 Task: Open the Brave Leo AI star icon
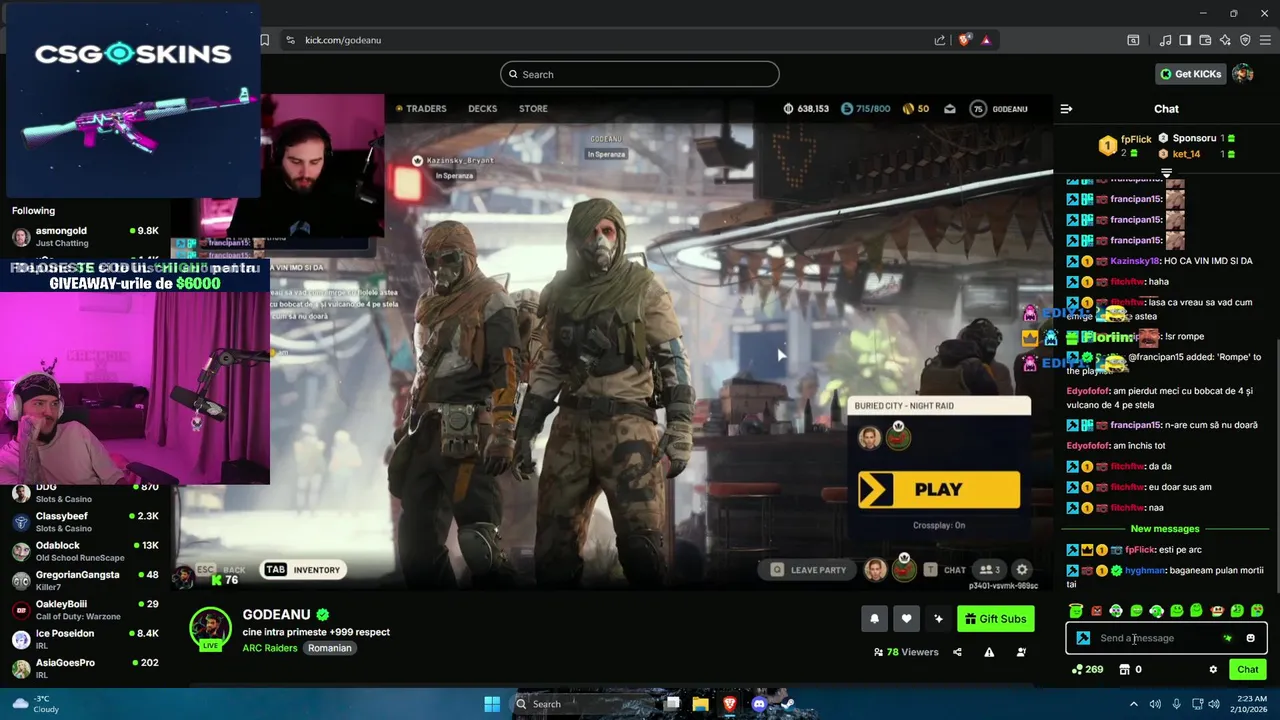tap(1225, 40)
